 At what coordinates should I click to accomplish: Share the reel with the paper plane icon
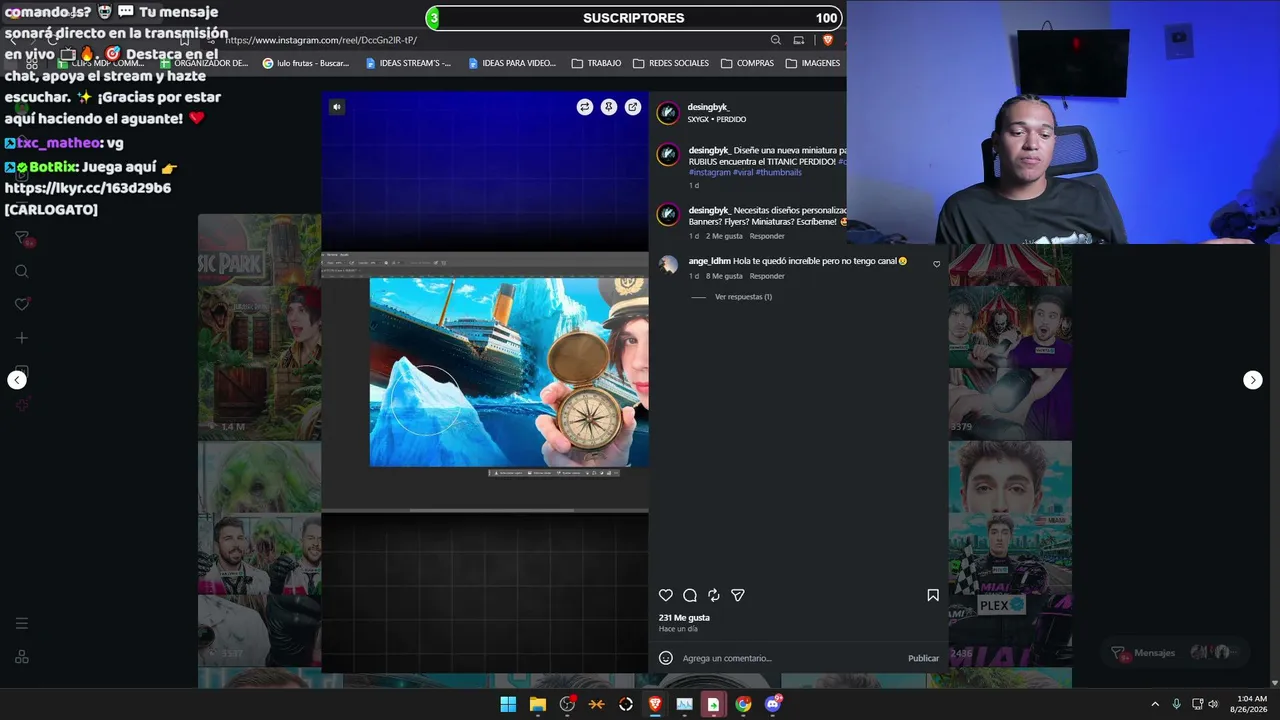tap(738, 595)
